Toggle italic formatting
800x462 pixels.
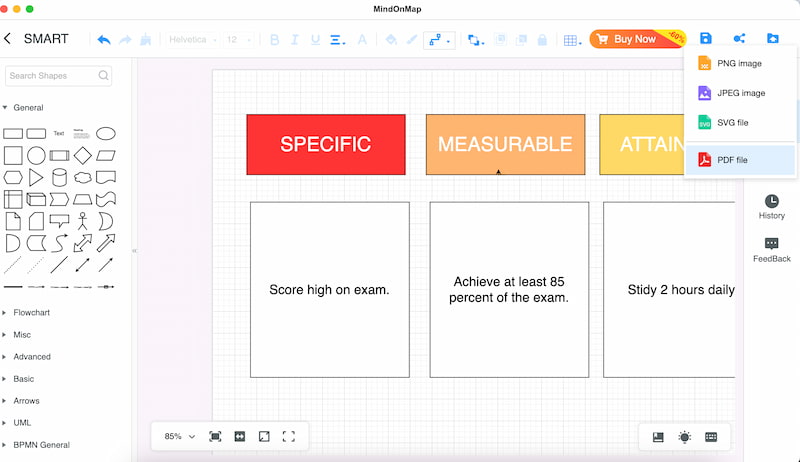(x=295, y=39)
